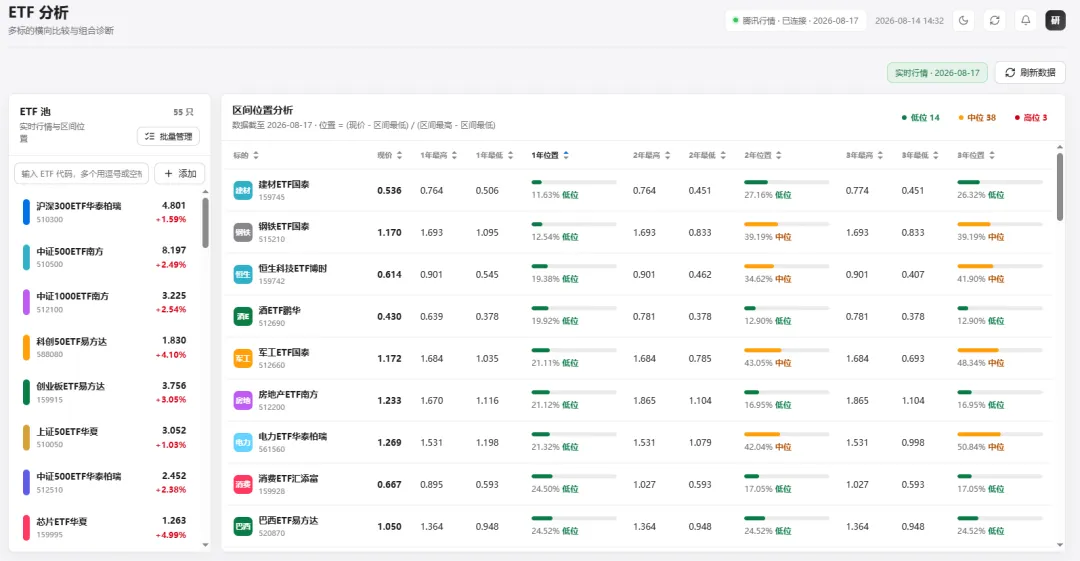The height and width of the screenshot is (561, 1080).
Task: Focus the ETF code input field
Action: click(81, 174)
